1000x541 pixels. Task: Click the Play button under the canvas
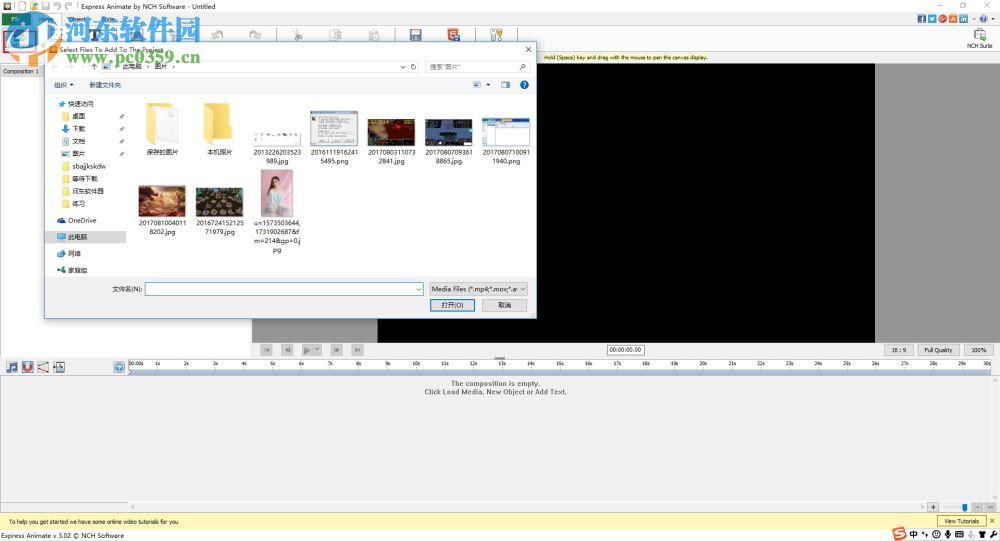click(307, 350)
